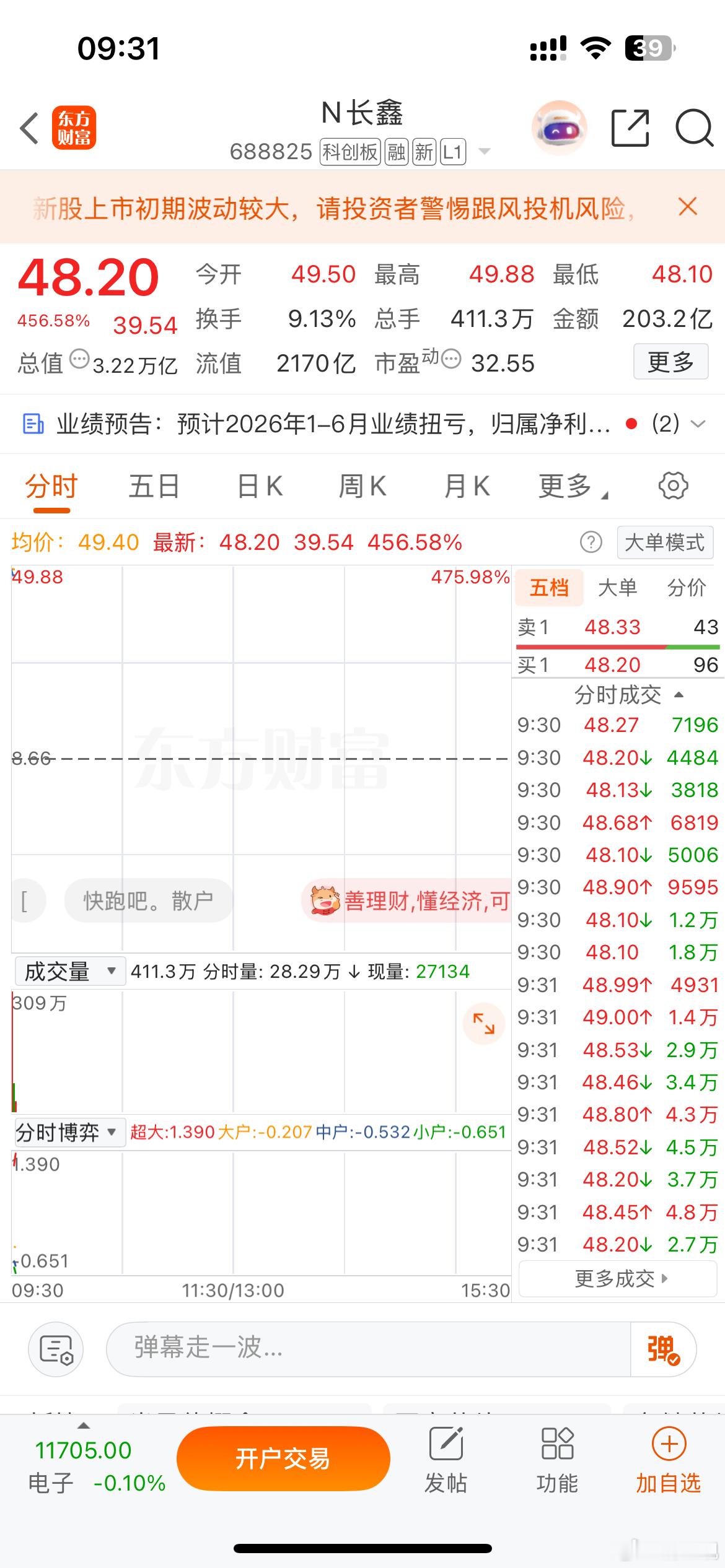This screenshot has width=725, height=1568.
Task: Tap the current price 48.20 headline
Action: (89, 277)
